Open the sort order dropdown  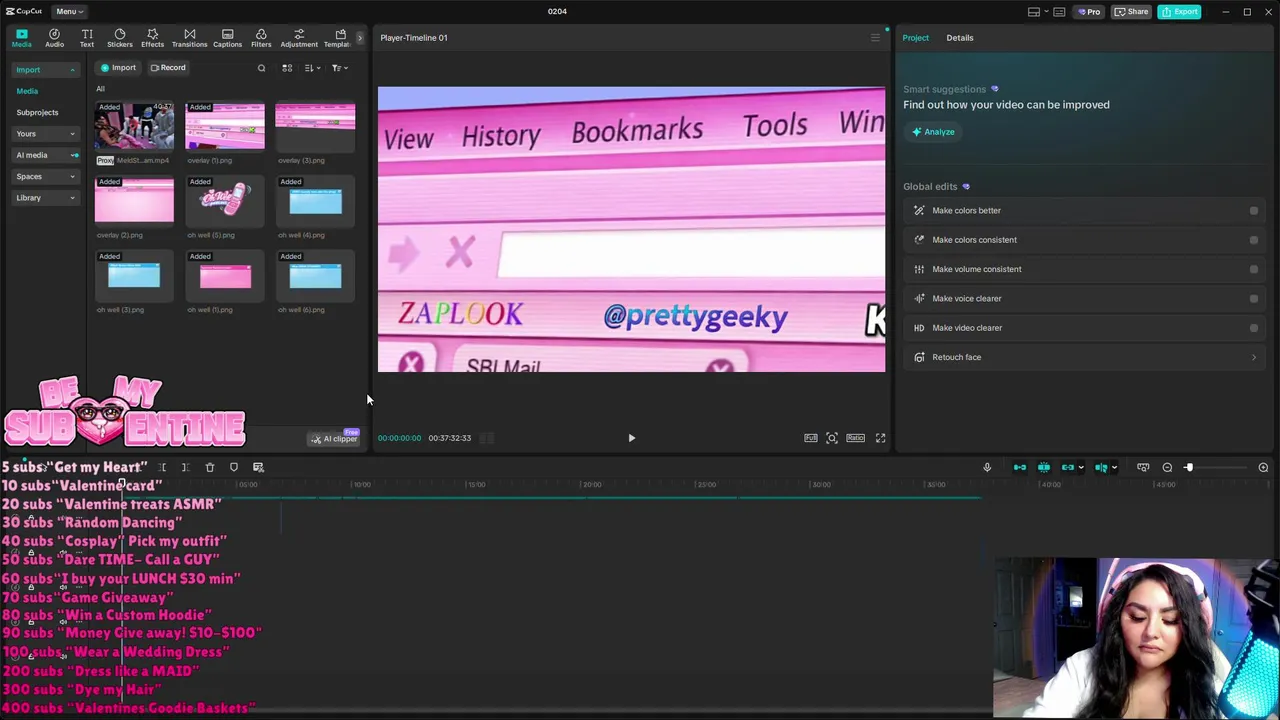tap(312, 68)
